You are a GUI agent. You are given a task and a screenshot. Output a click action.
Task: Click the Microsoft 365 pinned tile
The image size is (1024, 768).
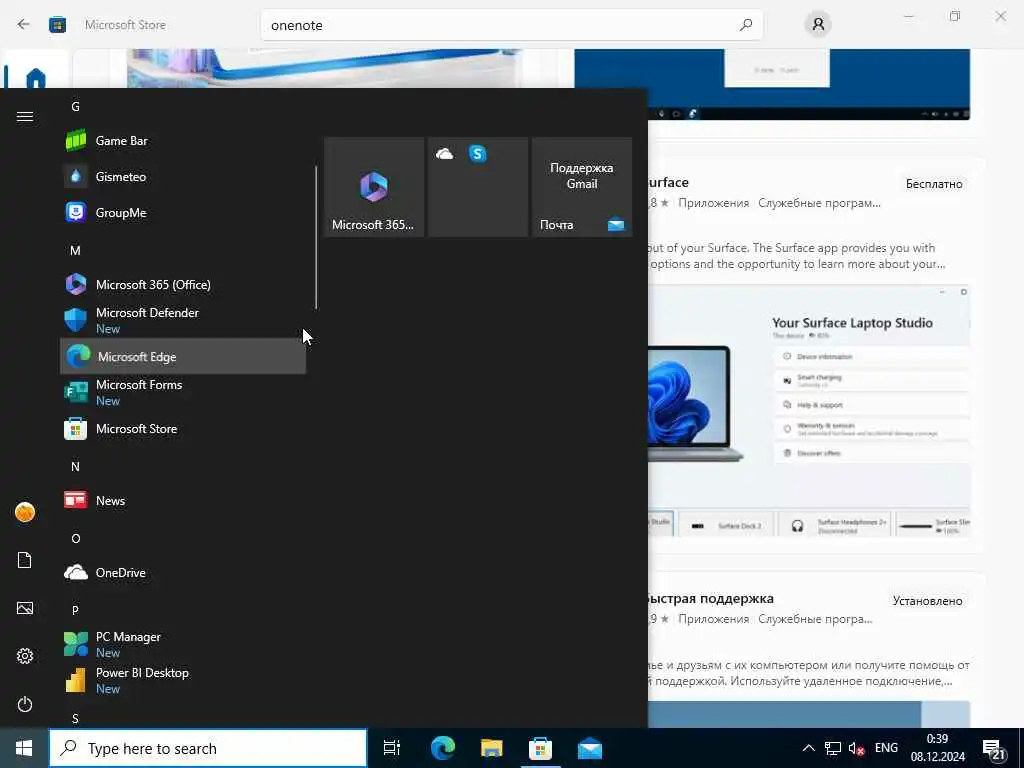coord(374,187)
